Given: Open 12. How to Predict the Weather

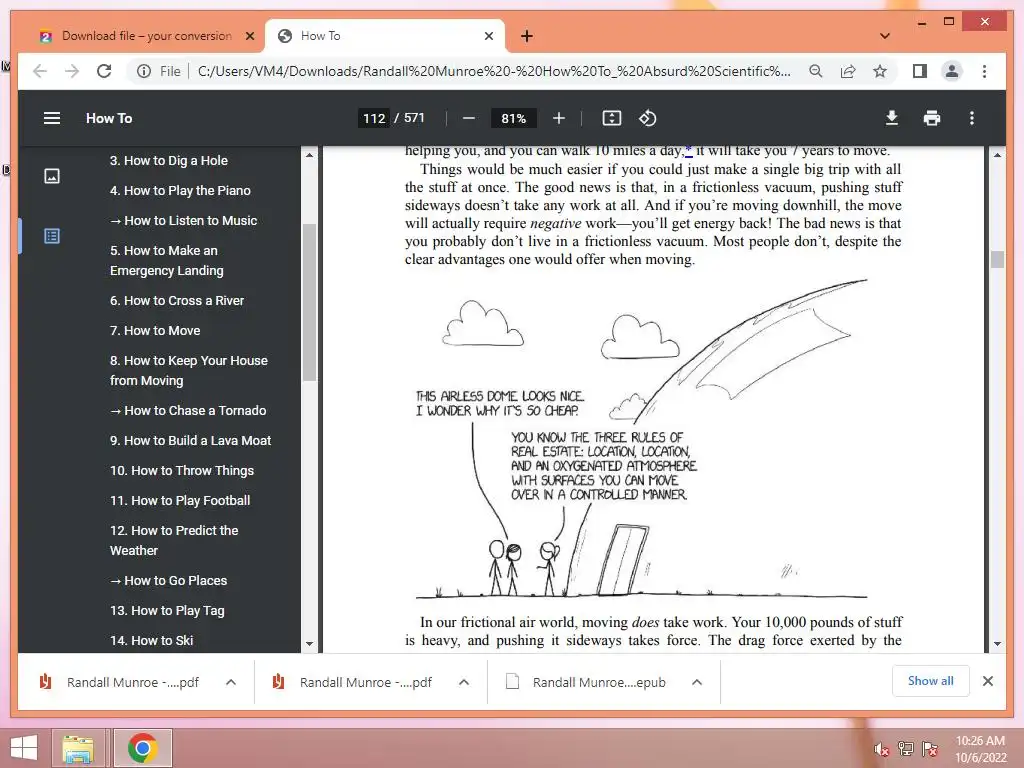Looking at the screenshot, I should (x=174, y=541).
